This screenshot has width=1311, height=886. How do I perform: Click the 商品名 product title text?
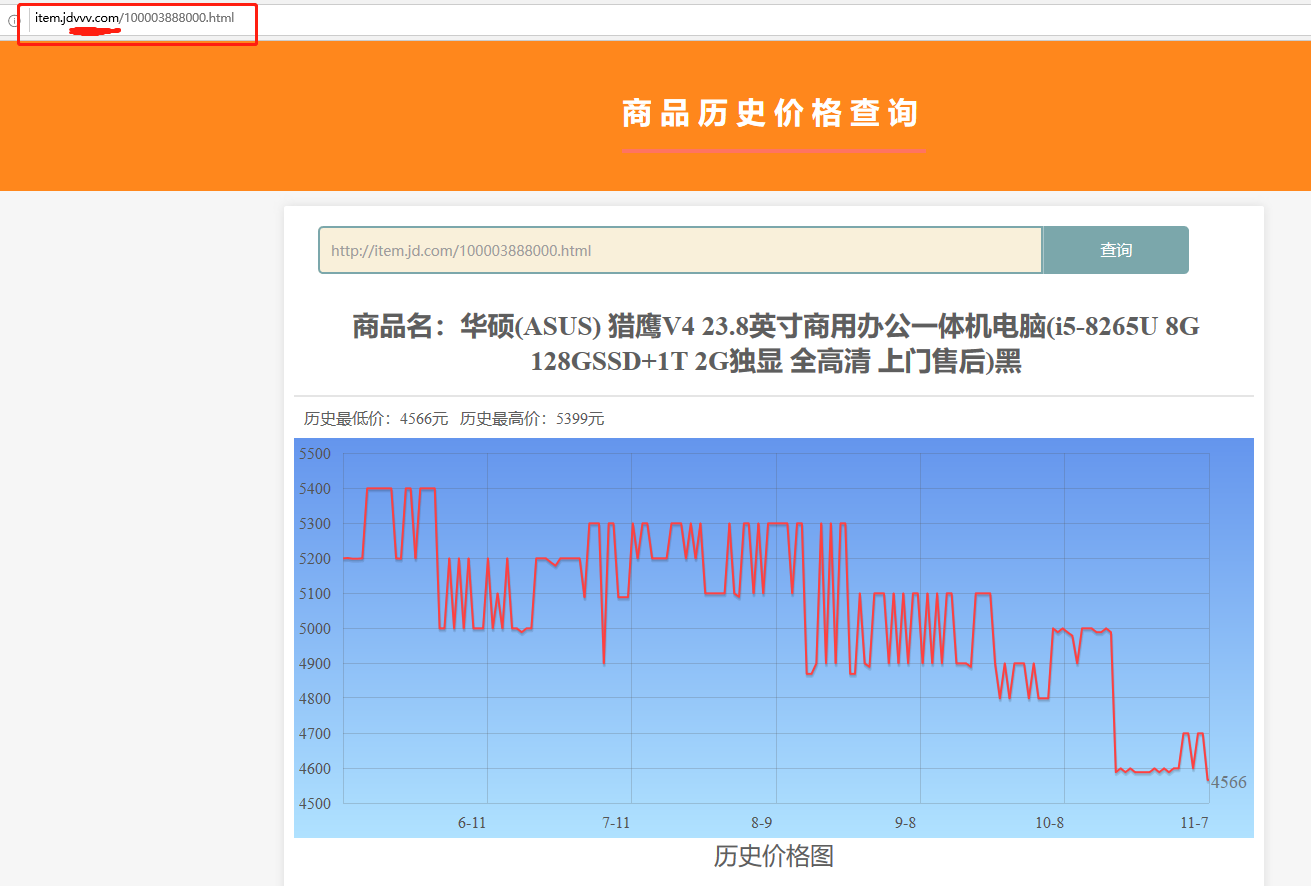(775, 343)
